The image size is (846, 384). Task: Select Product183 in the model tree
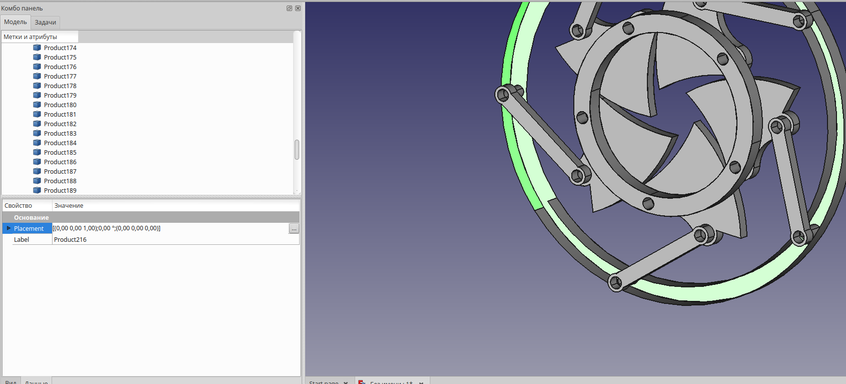[60, 133]
